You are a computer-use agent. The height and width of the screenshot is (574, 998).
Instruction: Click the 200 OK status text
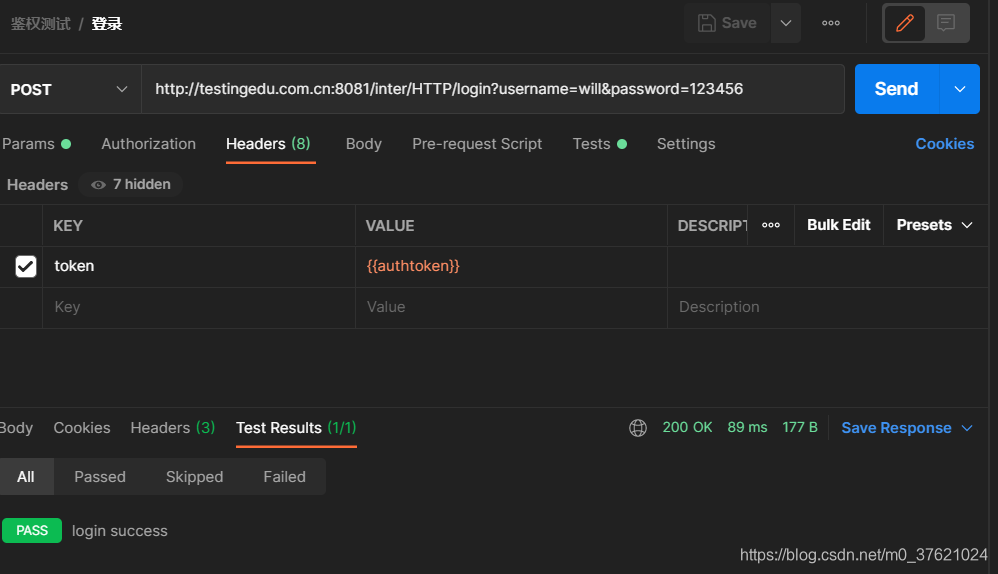point(687,427)
